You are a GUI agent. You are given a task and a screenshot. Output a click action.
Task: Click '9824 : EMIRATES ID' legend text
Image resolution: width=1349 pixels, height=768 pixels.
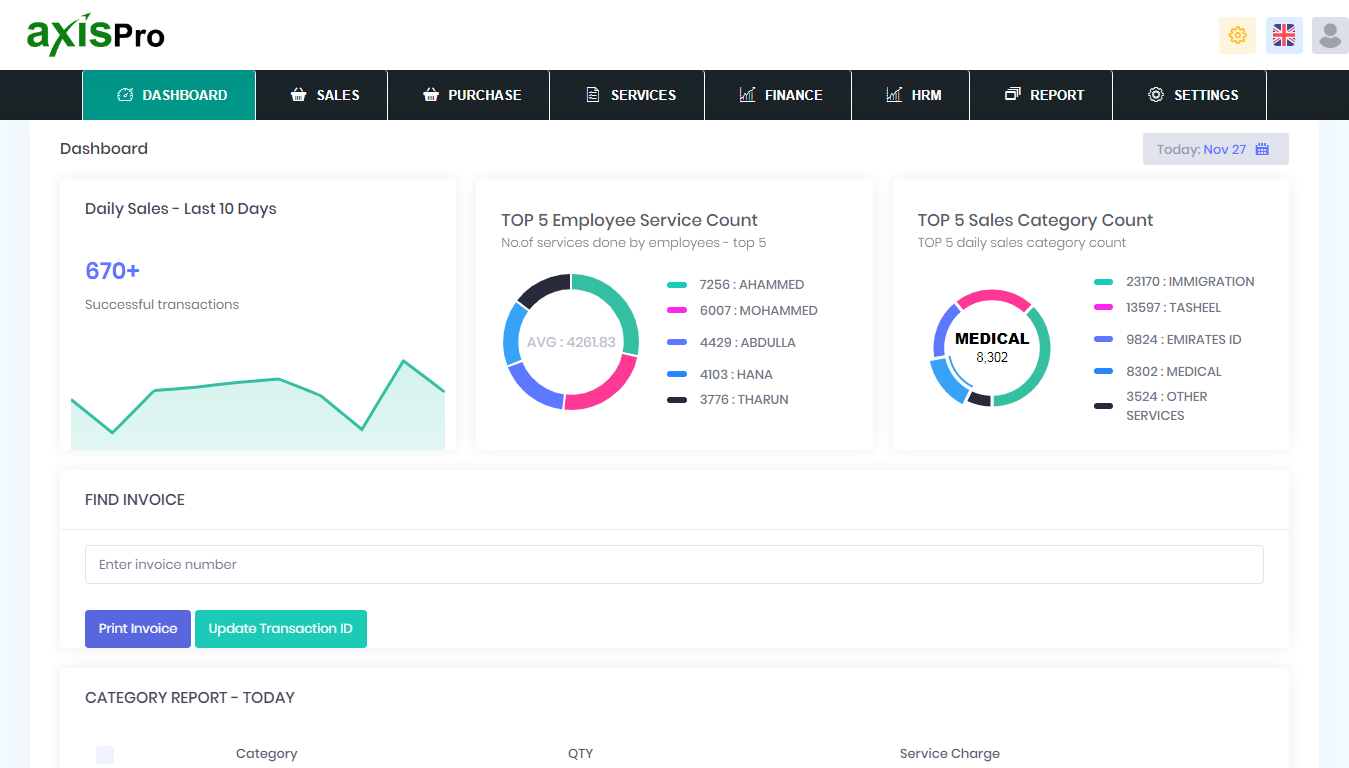[1183, 340]
